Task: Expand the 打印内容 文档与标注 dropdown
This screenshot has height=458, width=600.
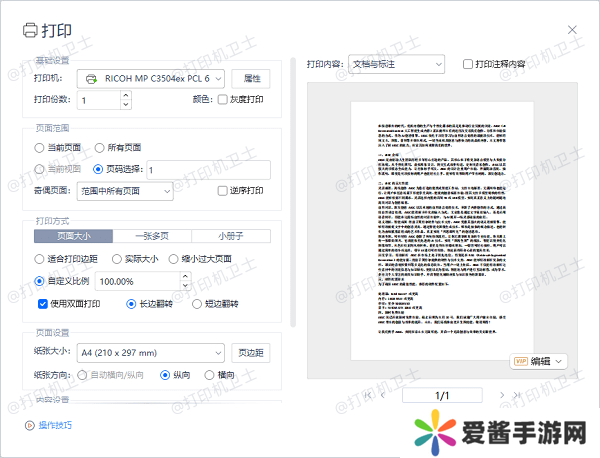Action: pyautogui.click(x=396, y=64)
